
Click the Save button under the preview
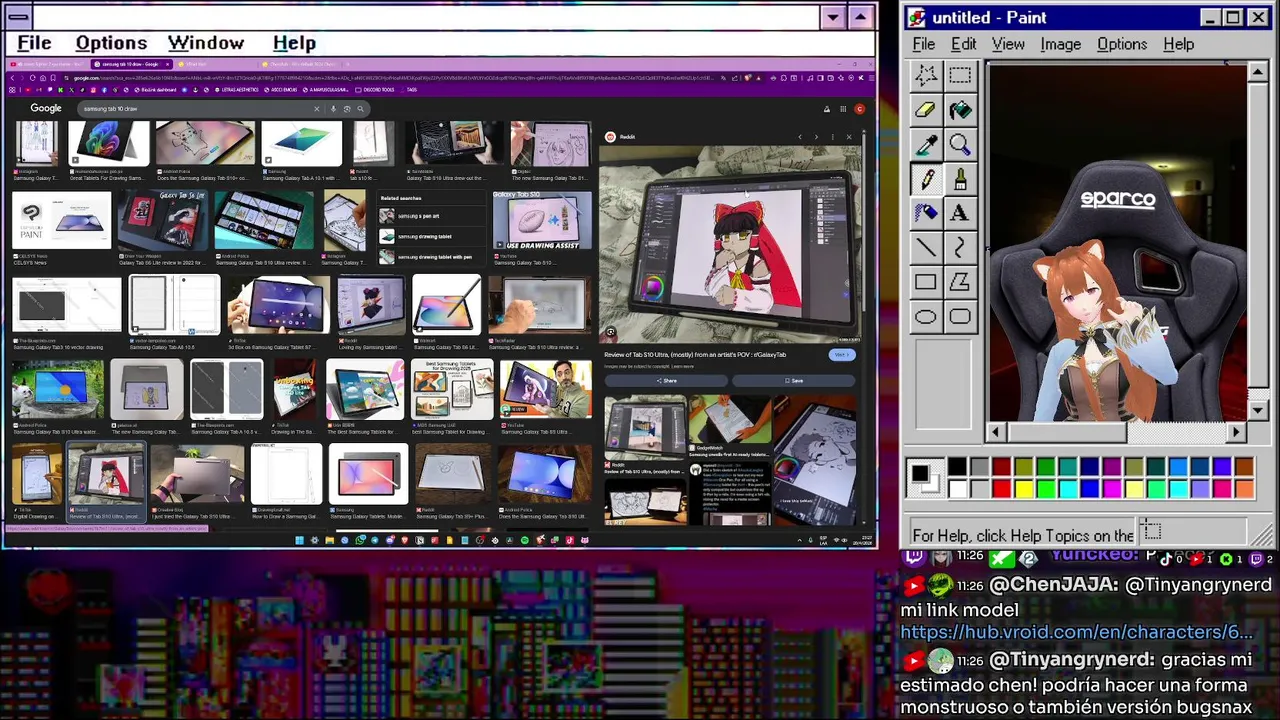[x=794, y=381]
